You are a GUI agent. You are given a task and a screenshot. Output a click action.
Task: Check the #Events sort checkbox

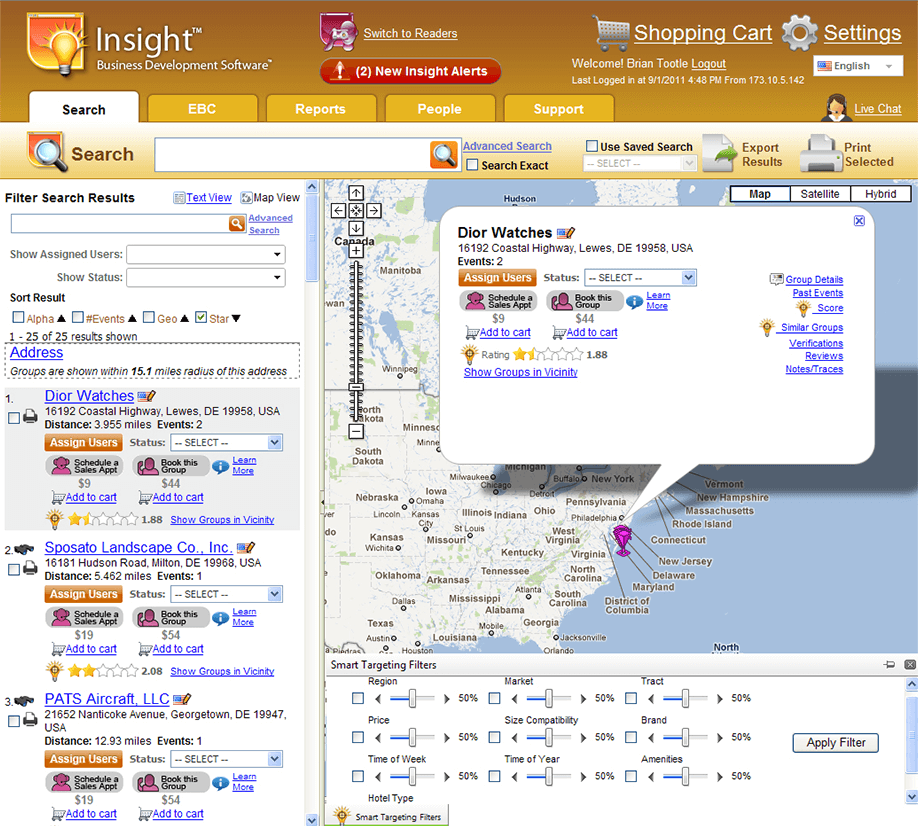pyautogui.click(x=78, y=317)
